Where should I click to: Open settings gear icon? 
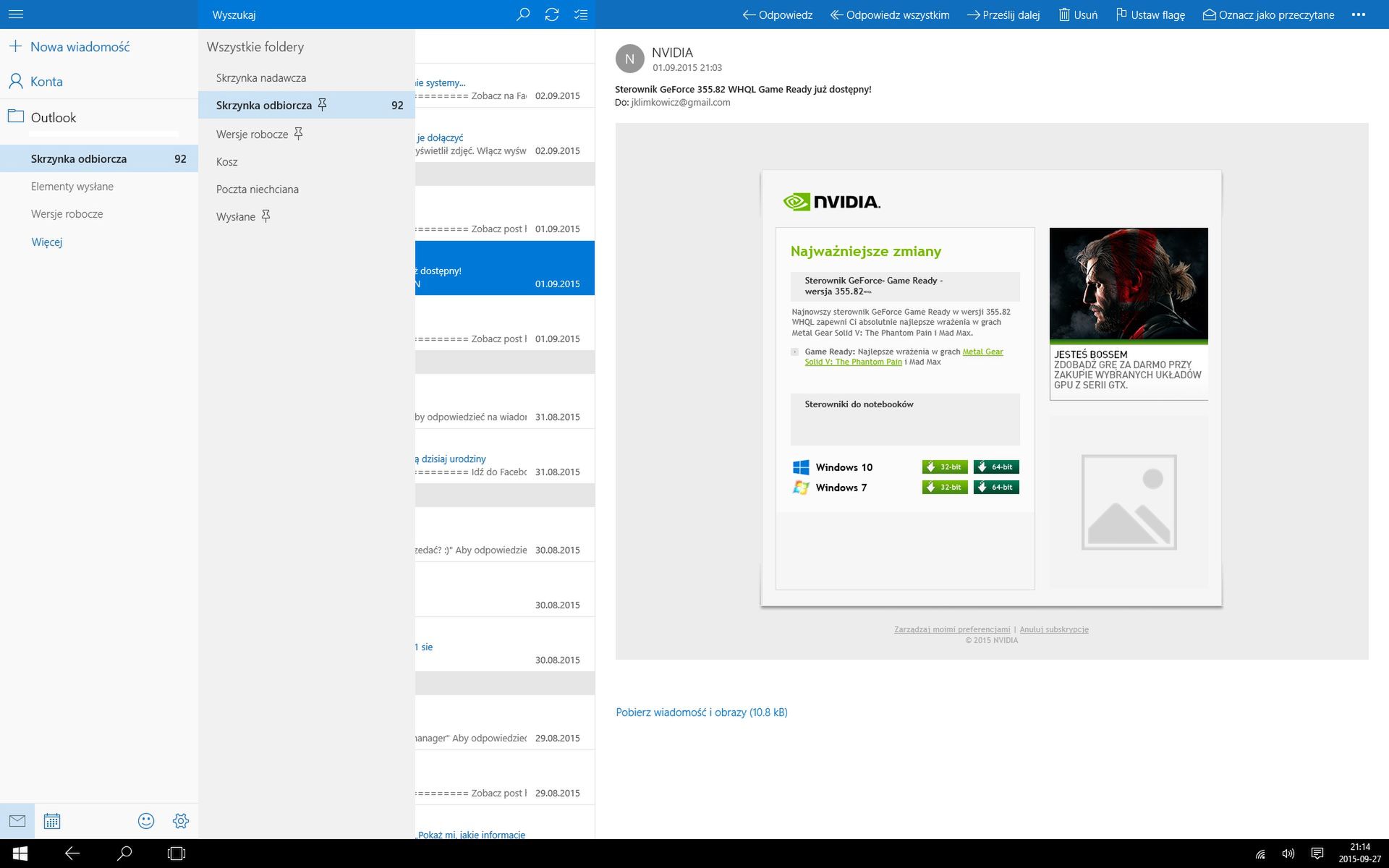181,821
